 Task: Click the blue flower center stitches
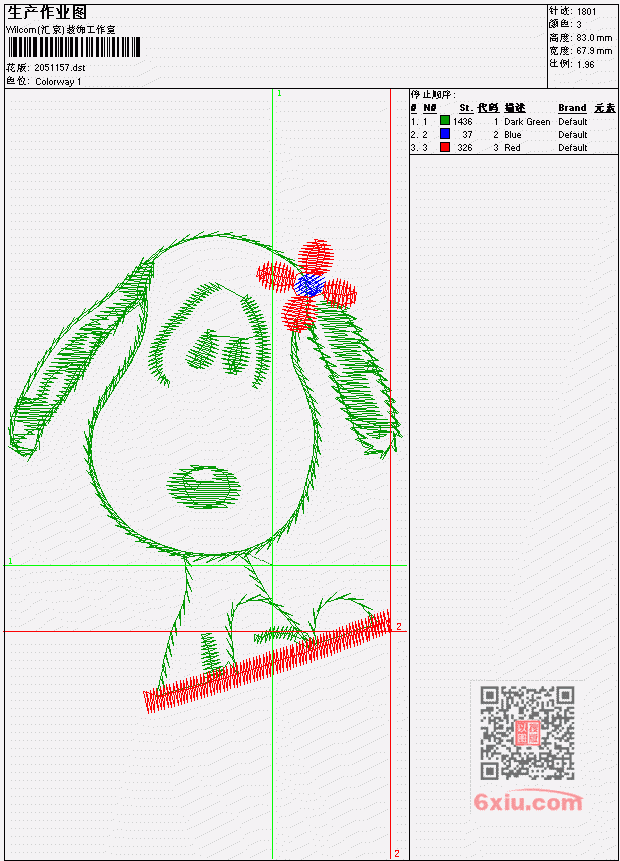[309, 285]
